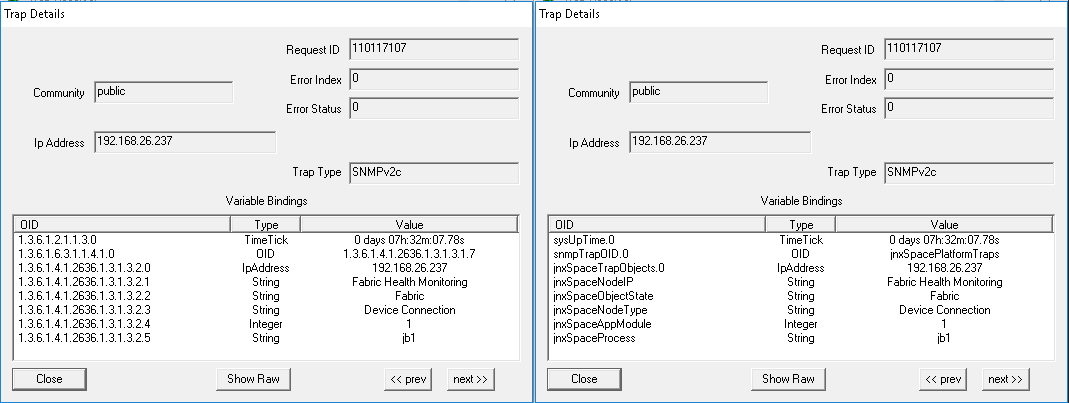Click Ip Address field in right dialog
The width and height of the screenshot is (1069, 403).
click(698, 142)
